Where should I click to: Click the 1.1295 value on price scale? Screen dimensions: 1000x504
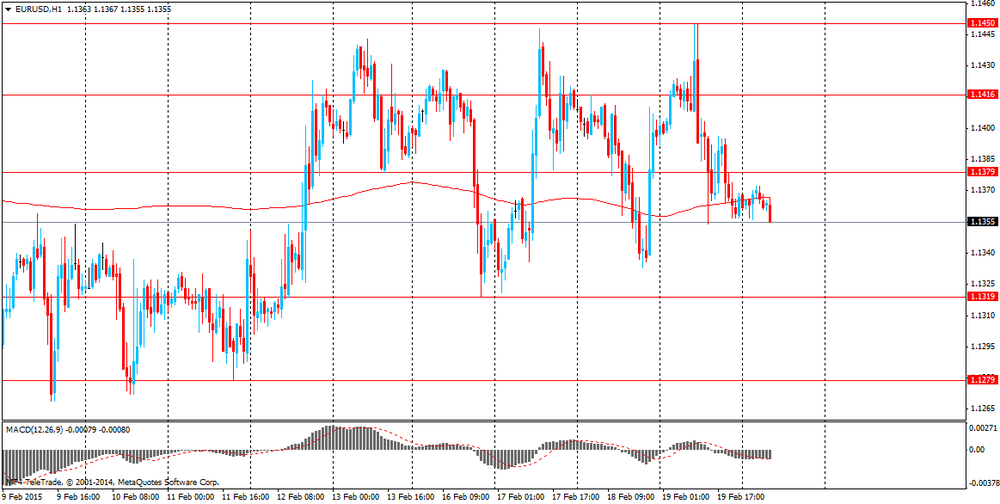click(981, 347)
